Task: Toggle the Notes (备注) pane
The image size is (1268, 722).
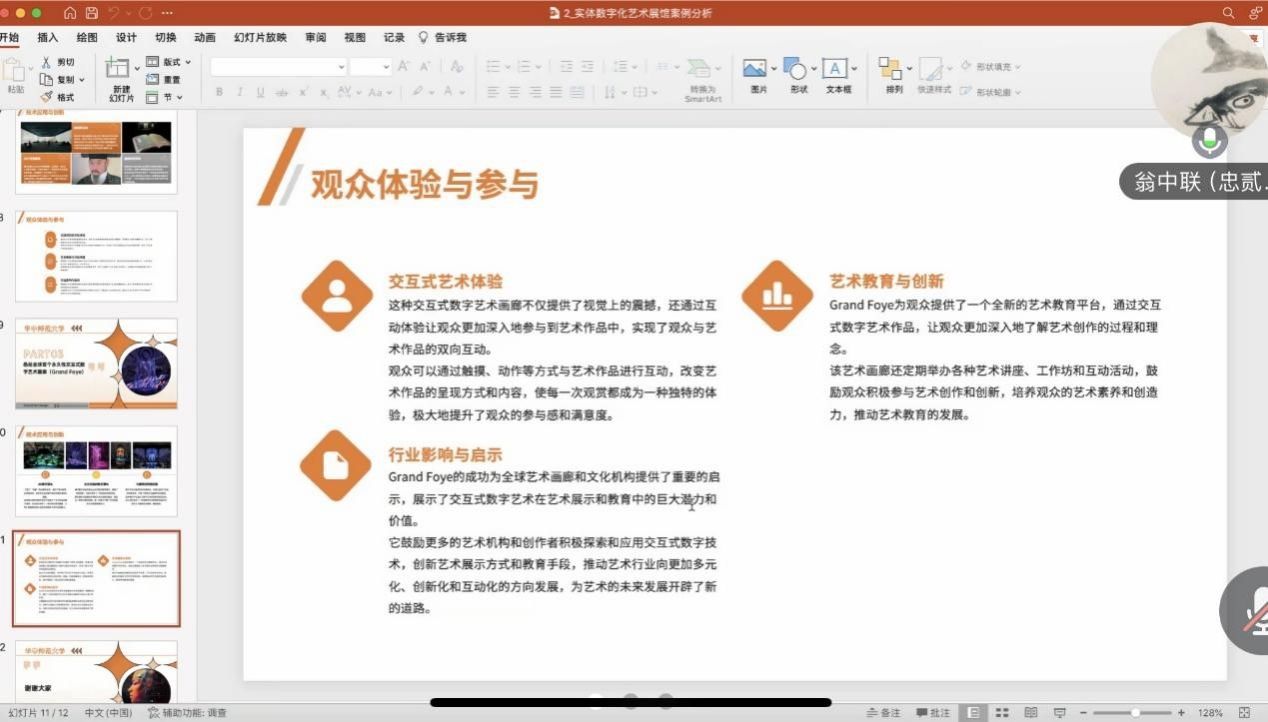Action: tap(882, 713)
